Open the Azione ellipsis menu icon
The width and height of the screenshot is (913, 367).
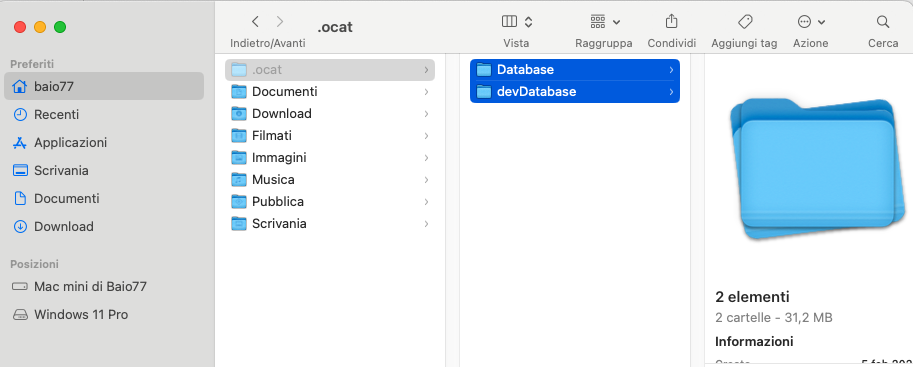pos(804,22)
